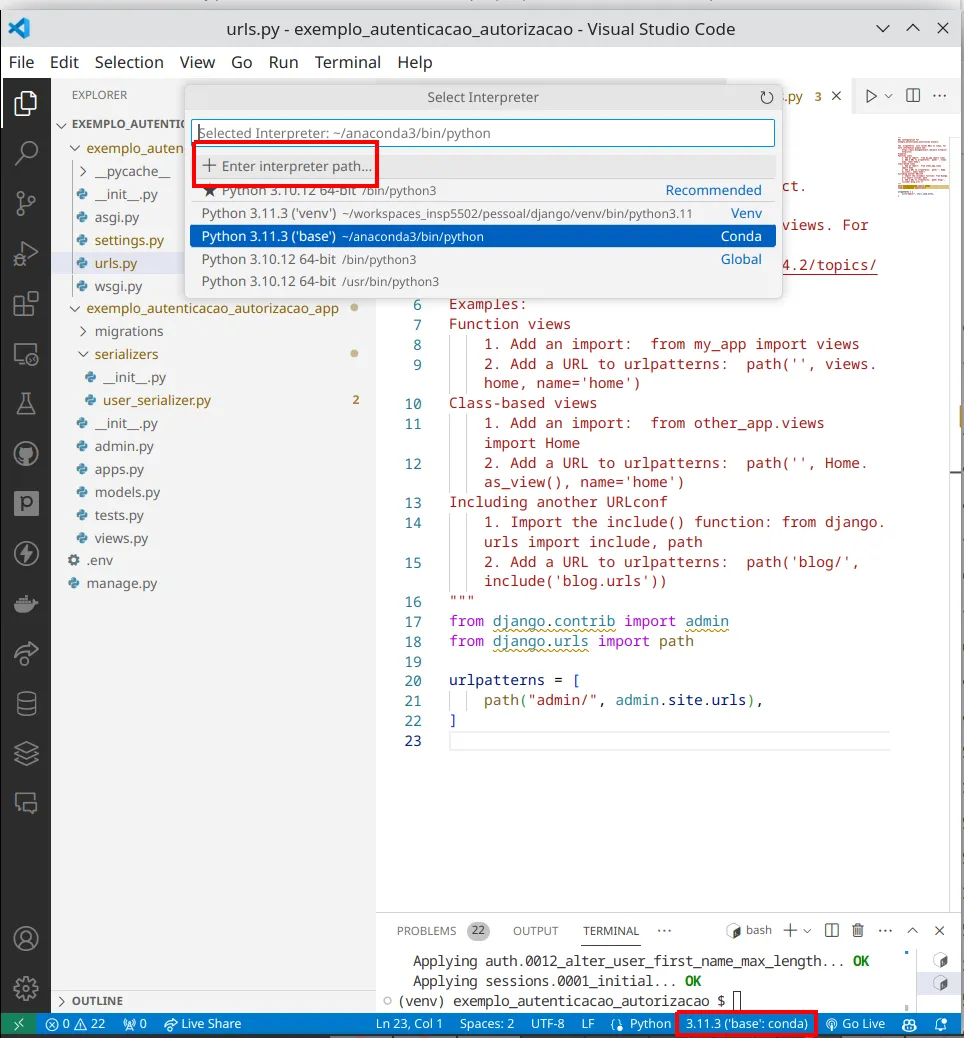Collapse the EXEMPLO_AUTENTIC root folder
Image resolution: width=964 pixels, height=1038 pixels.
click(x=62, y=124)
